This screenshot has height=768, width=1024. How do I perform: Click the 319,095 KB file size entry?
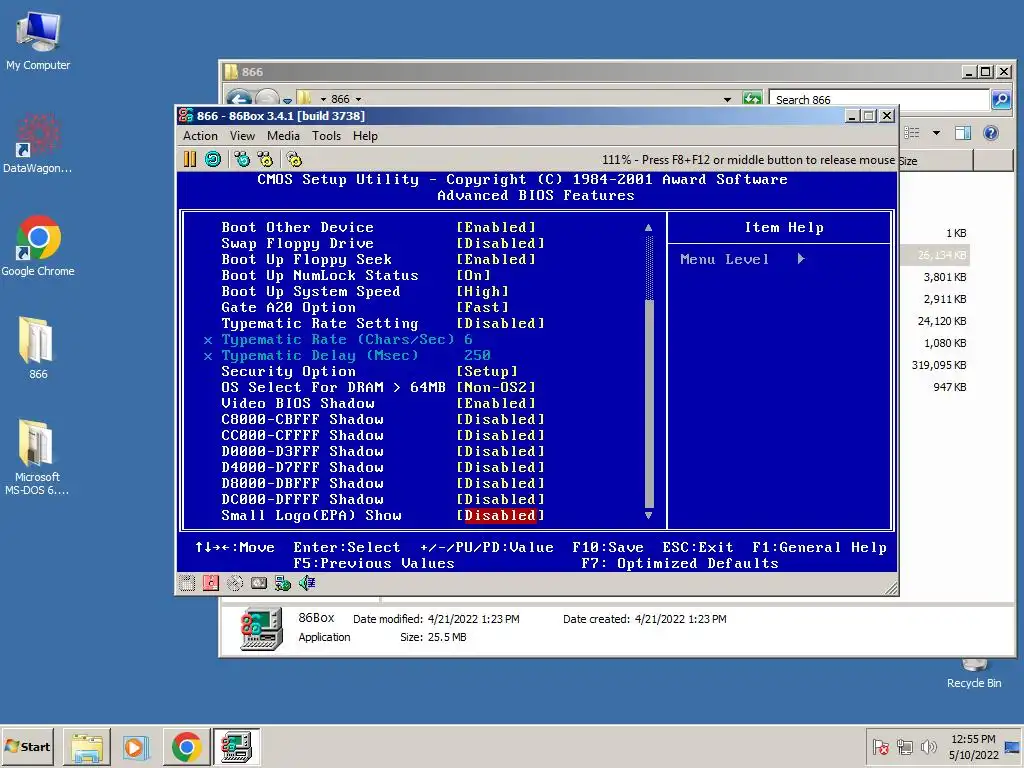point(938,365)
